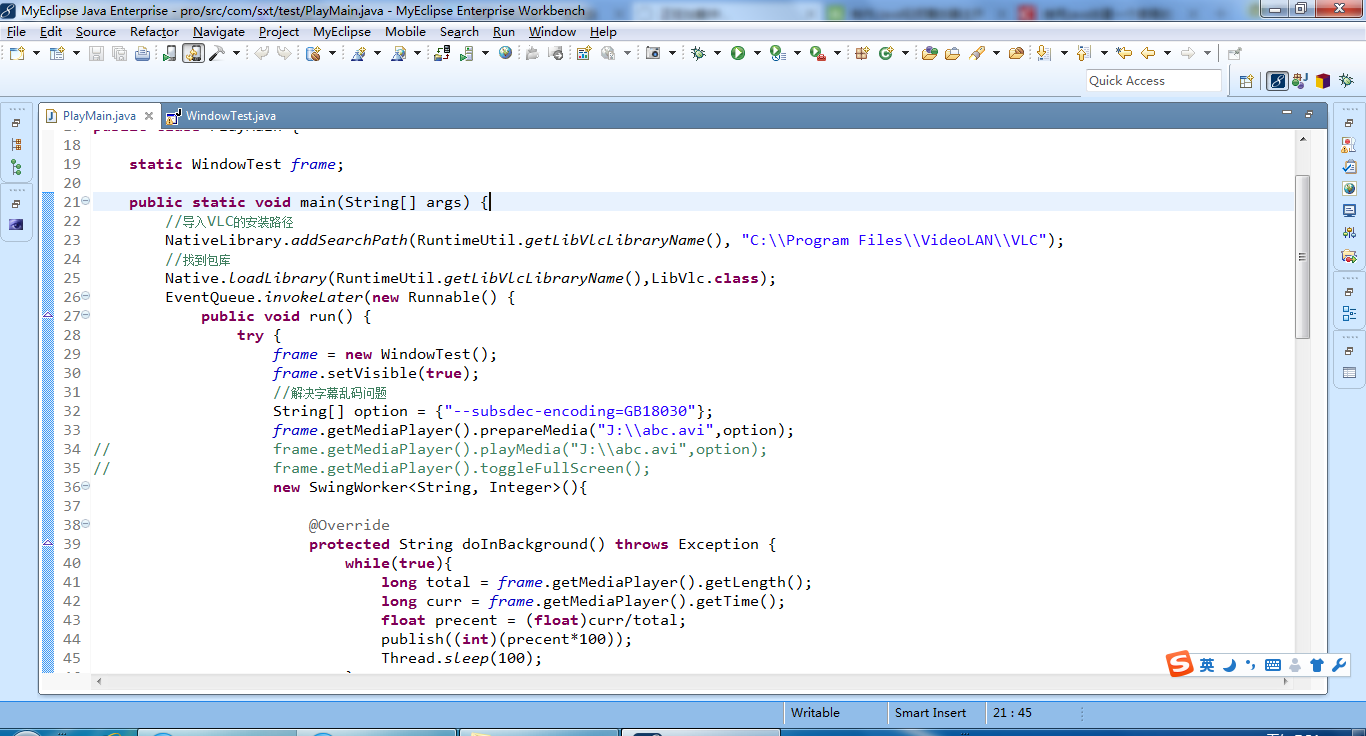Click the New Java Class green icon
This screenshot has height=736, width=1366.
pos(886,53)
